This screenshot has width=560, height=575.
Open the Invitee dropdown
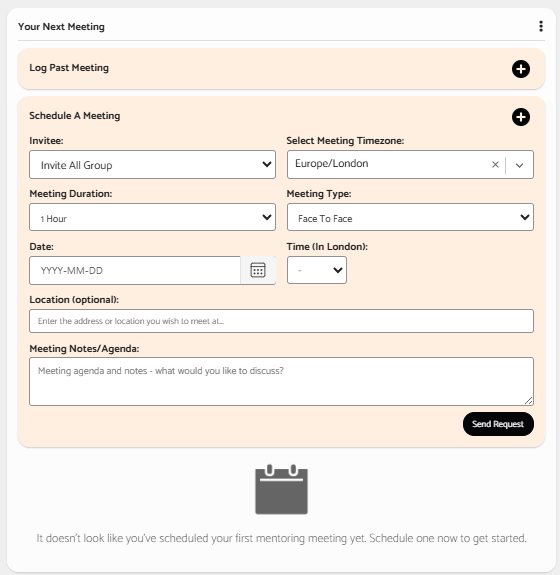click(x=153, y=165)
